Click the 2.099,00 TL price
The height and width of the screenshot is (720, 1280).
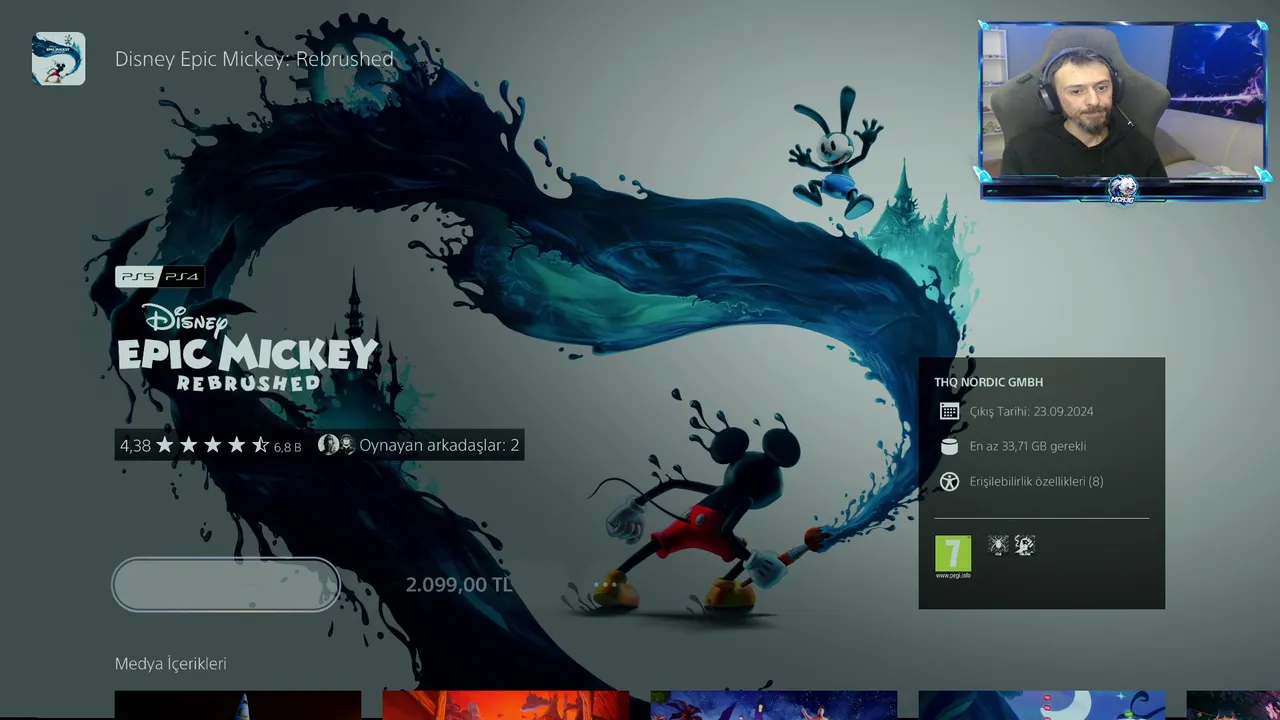click(459, 585)
